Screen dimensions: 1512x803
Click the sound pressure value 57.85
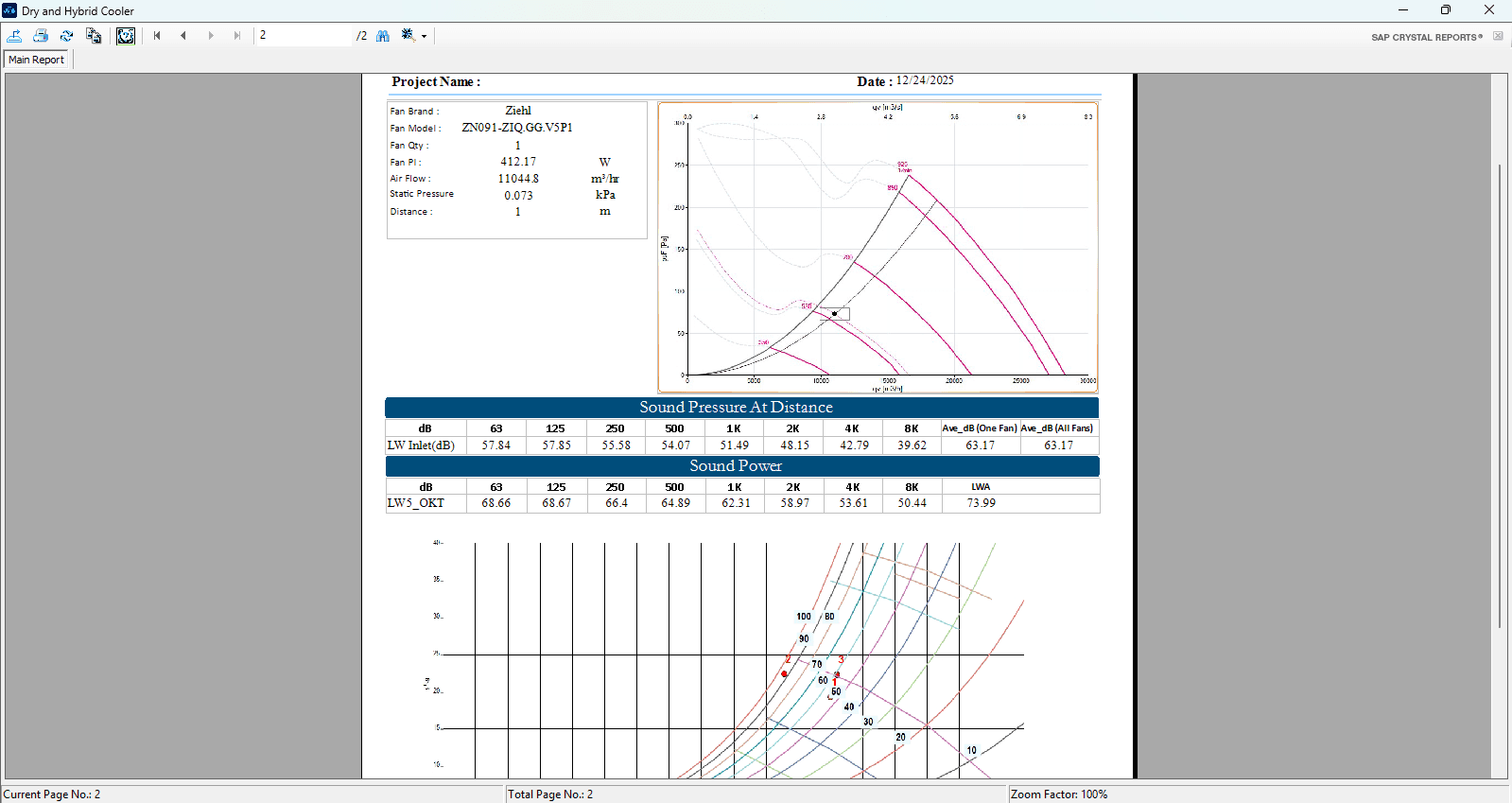tap(556, 445)
